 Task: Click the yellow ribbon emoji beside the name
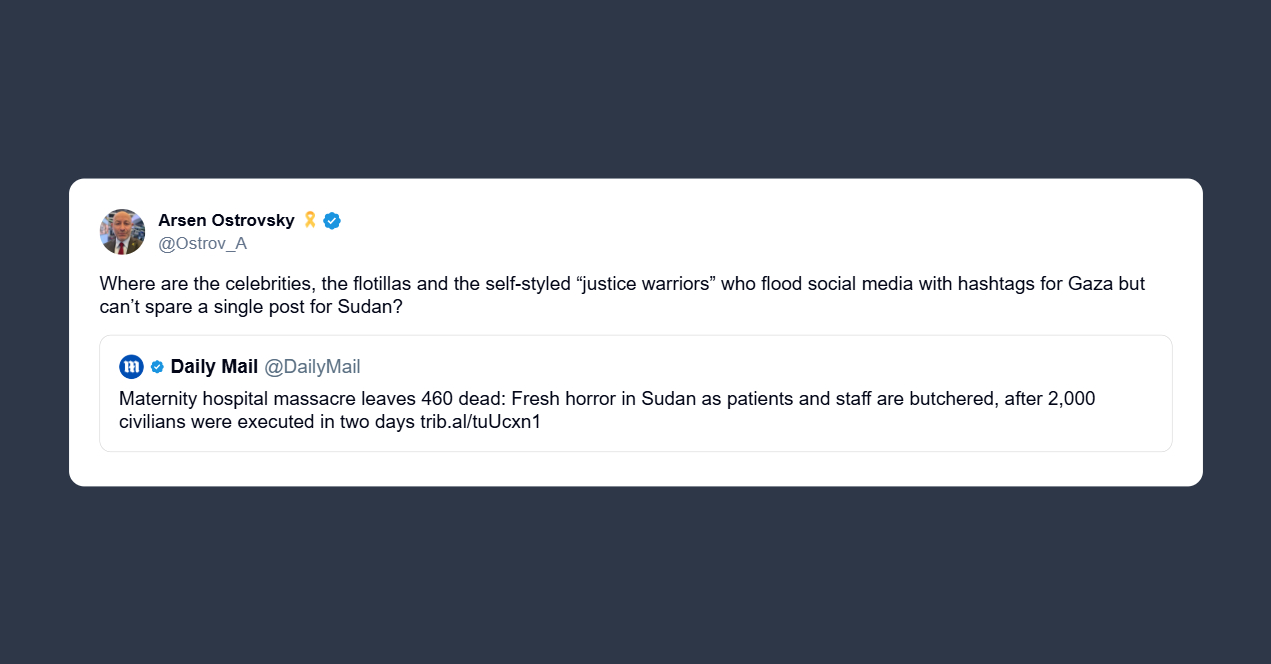[x=310, y=220]
